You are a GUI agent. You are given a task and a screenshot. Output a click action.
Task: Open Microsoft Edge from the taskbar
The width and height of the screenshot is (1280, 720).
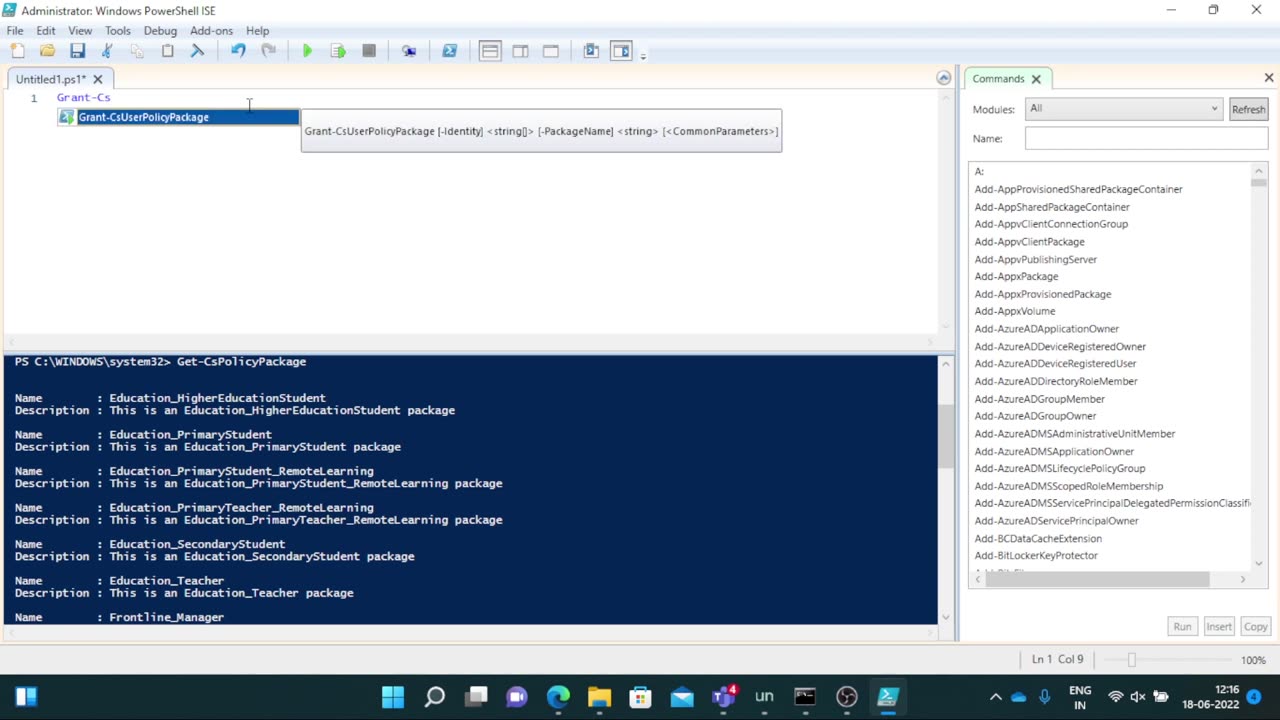[558, 697]
